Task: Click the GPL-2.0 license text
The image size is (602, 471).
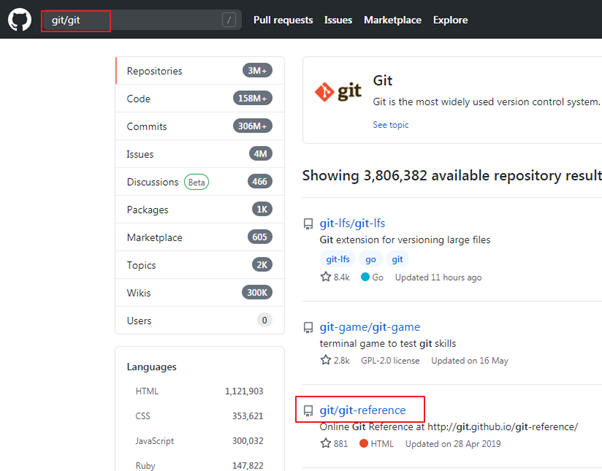Action: point(390,360)
